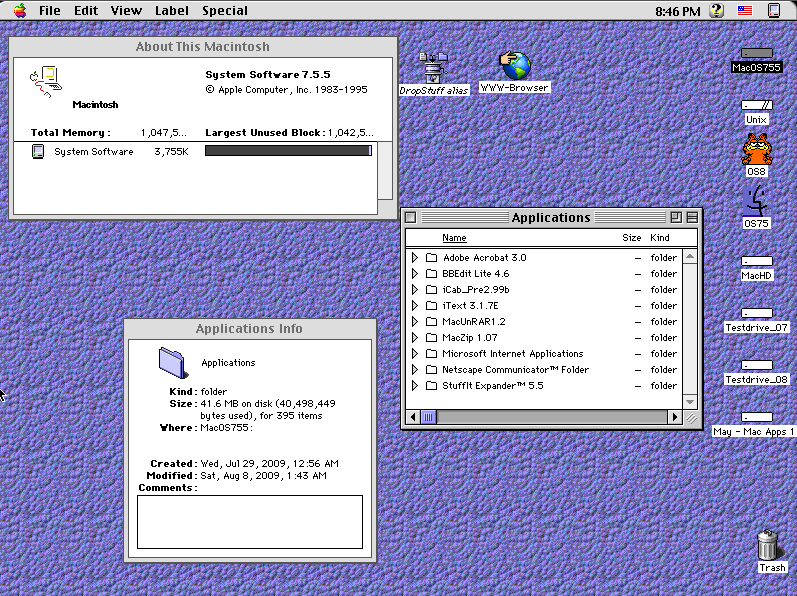This screenshot has width=797, height=596.
Task: Open the Special menu
Action: click(x=225, y=11)
